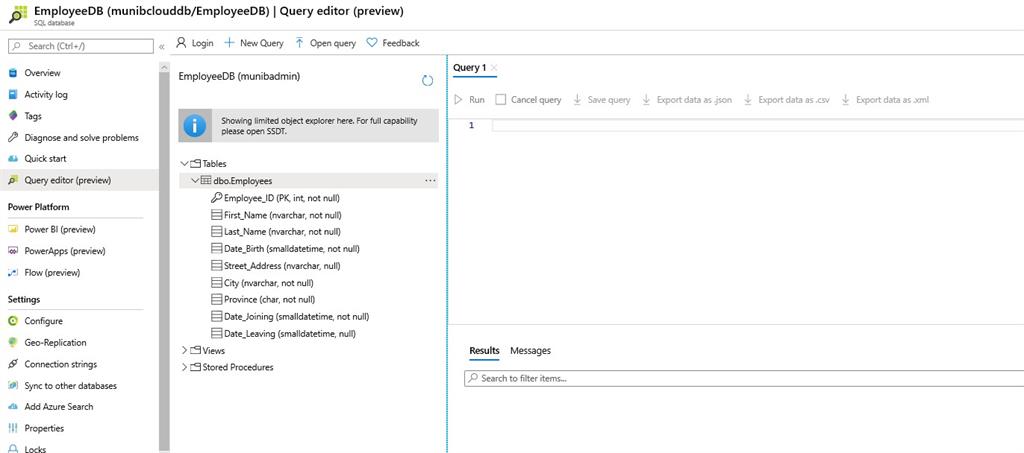Close the Query 1 tab
1024x453 pixels.
point(494,68)
